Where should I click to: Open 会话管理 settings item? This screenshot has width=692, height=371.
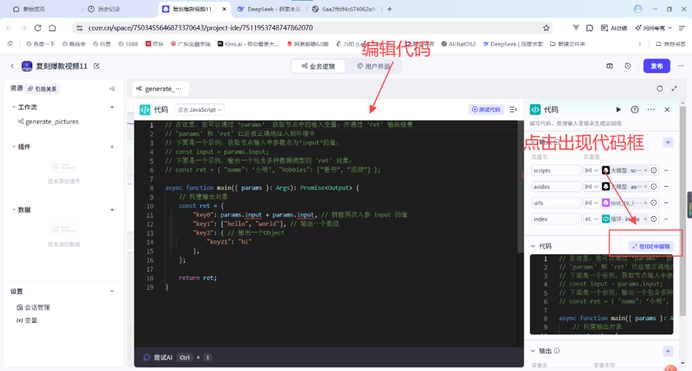(33, 307)
